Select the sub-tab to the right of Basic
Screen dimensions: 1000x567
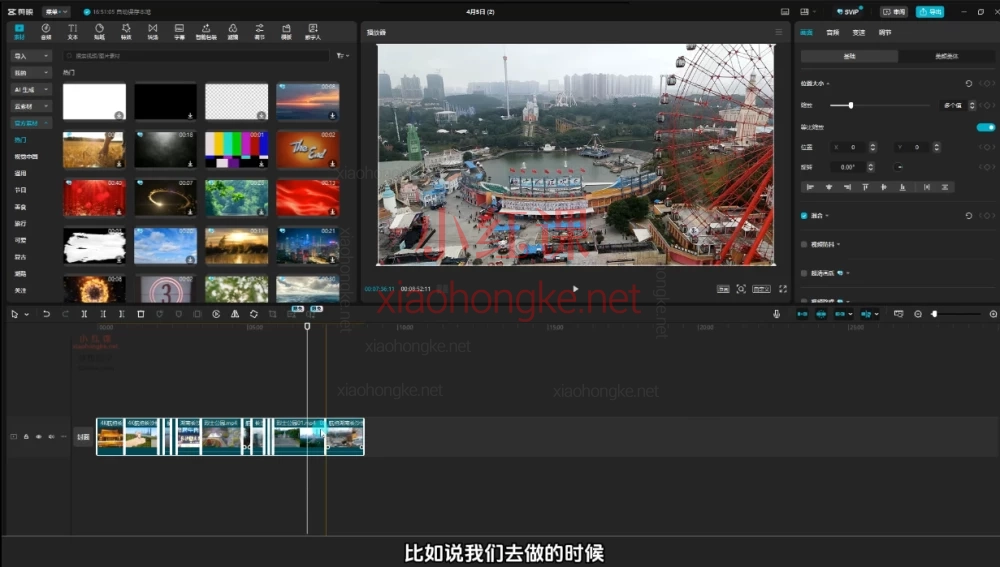pos(946,56)
